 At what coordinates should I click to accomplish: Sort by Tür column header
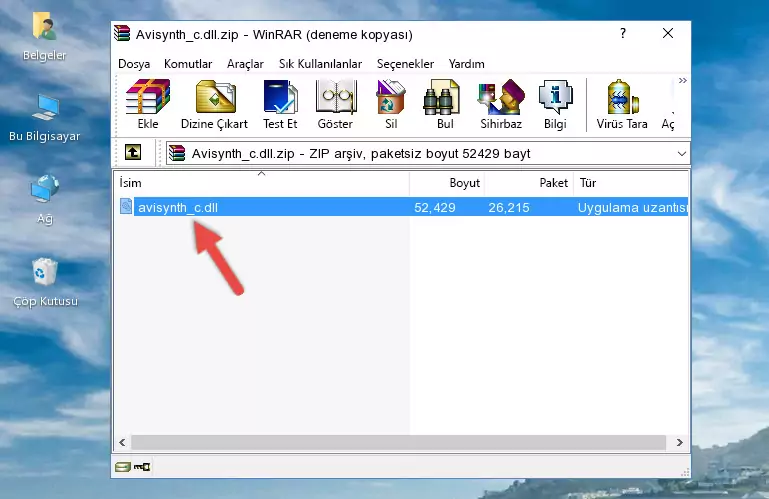631,183
